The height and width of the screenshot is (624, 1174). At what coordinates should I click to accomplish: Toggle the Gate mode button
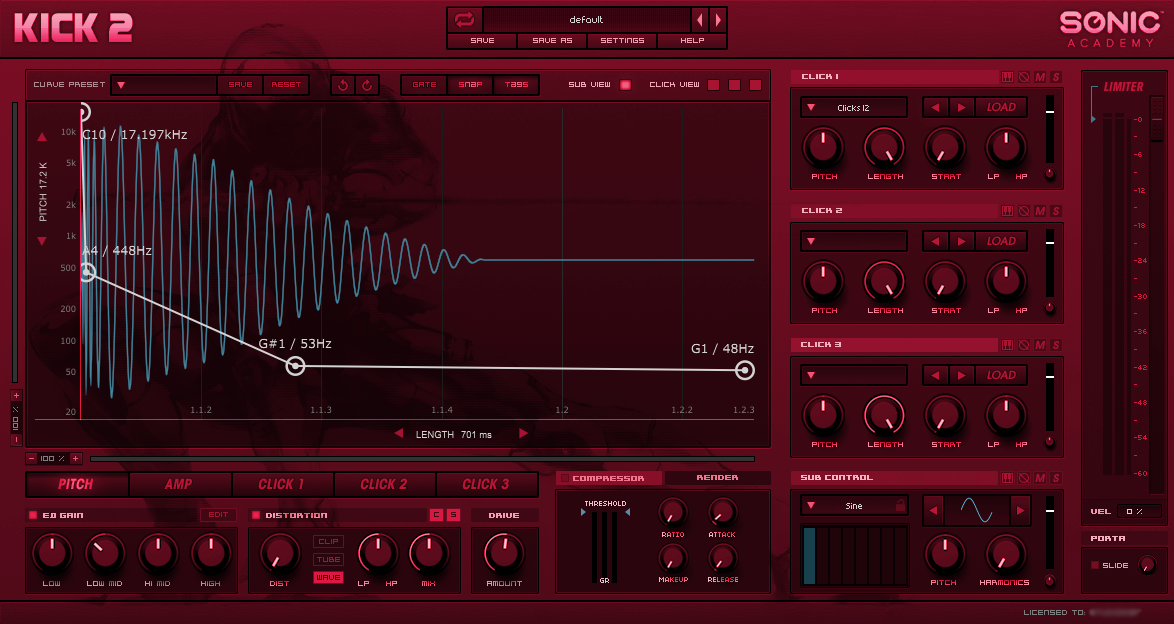coord(424,85)
